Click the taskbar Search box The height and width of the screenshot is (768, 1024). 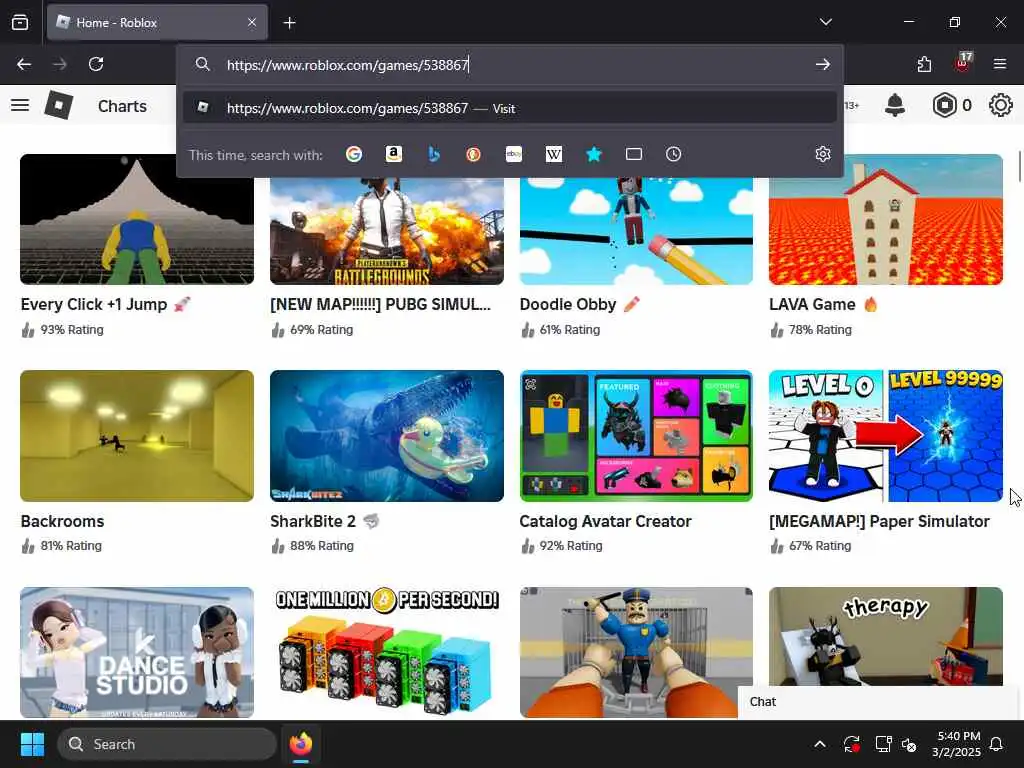pos(167,744)
